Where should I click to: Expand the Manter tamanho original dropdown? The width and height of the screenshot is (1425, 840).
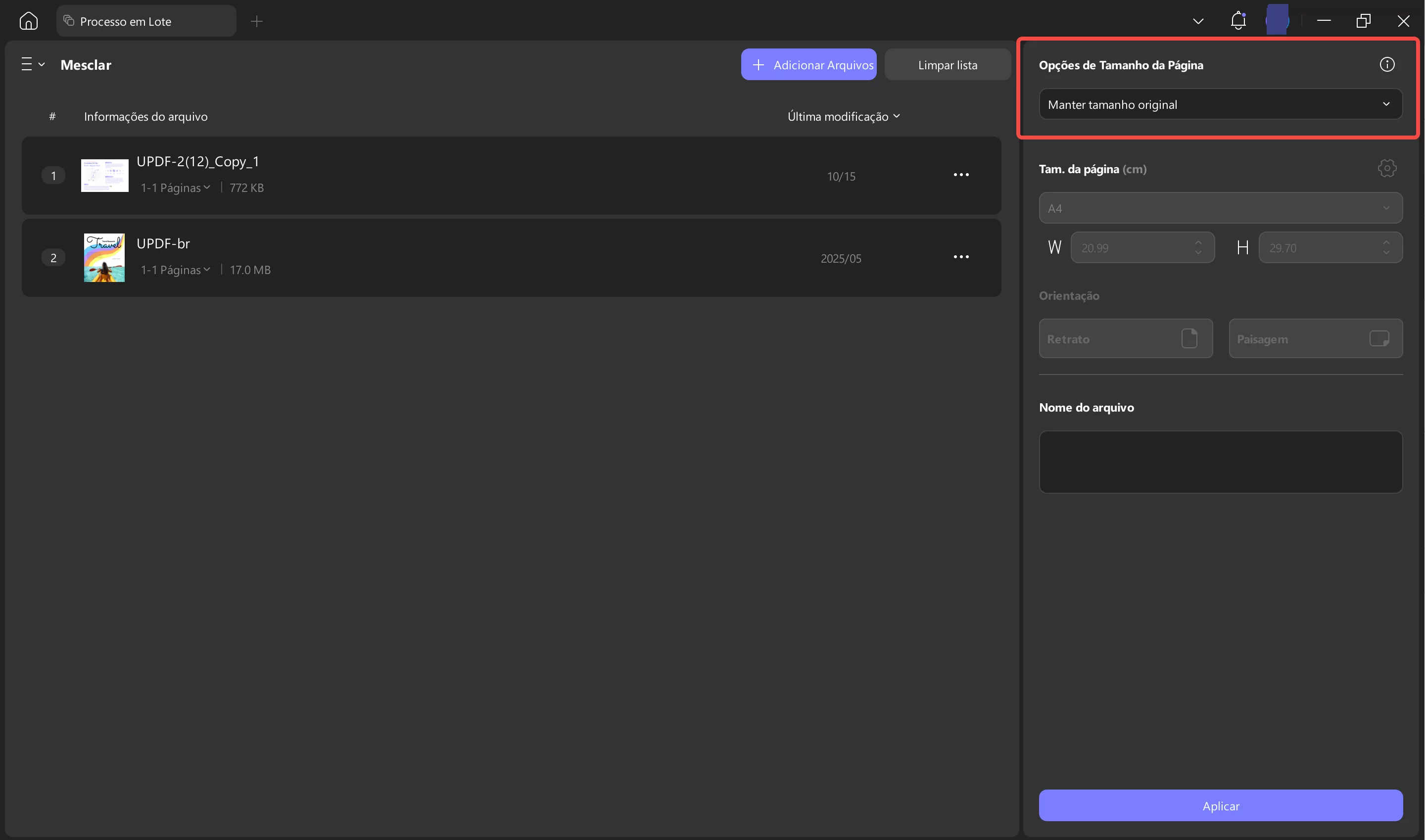click(1220, 104)
